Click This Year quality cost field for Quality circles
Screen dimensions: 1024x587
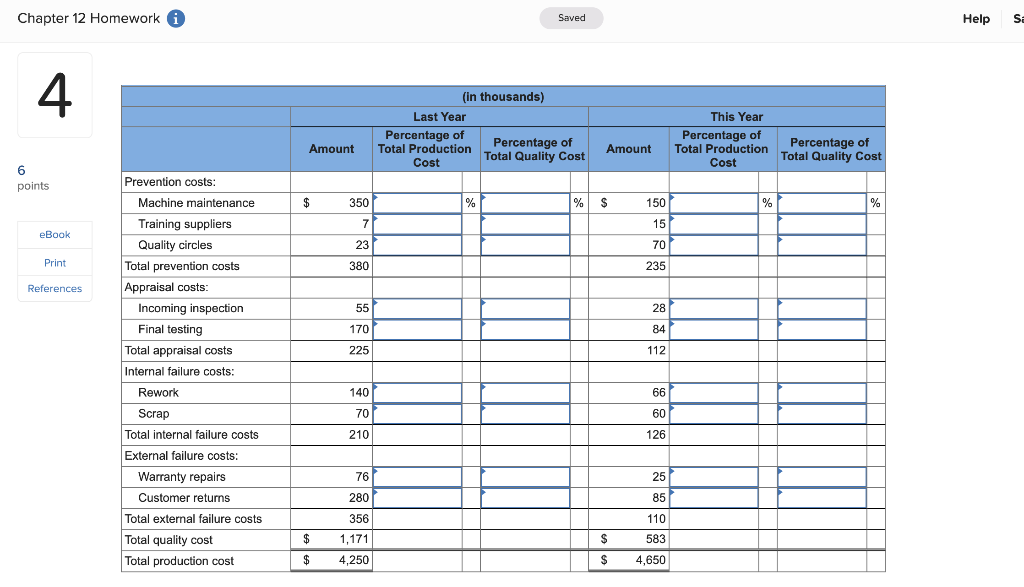click(x=822, y=245)
